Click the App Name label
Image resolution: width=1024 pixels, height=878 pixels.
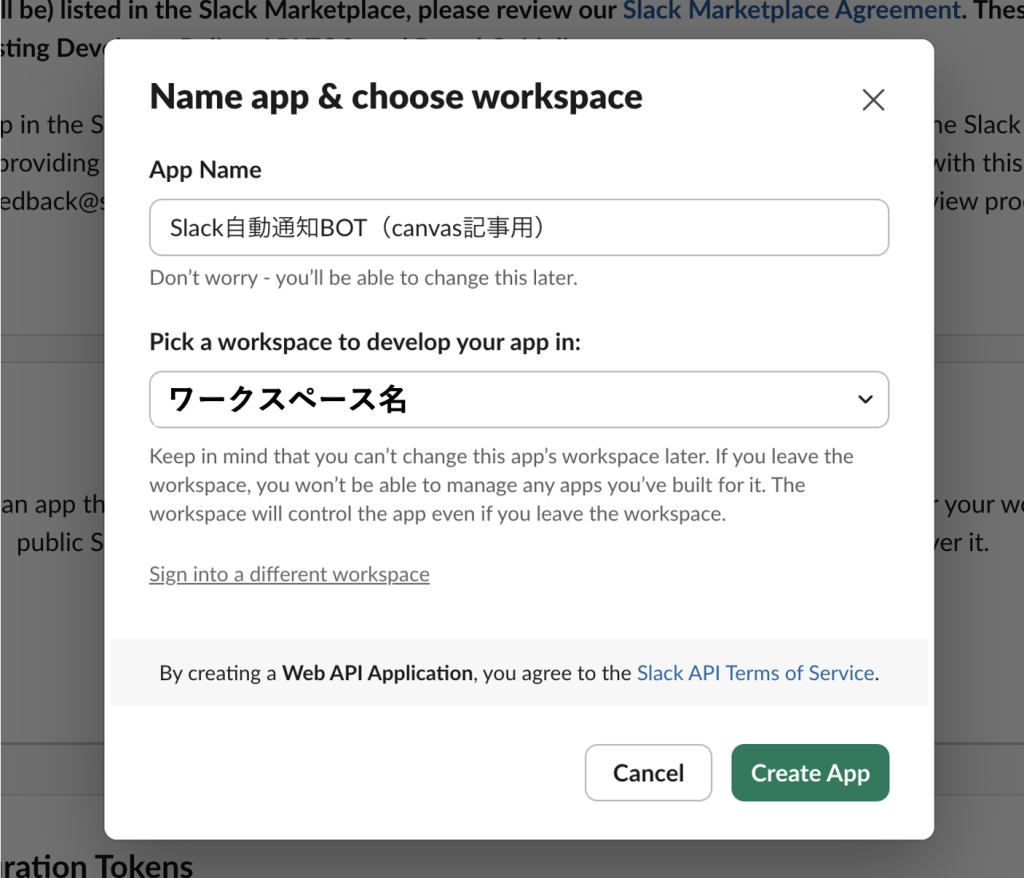coord(206,170)
